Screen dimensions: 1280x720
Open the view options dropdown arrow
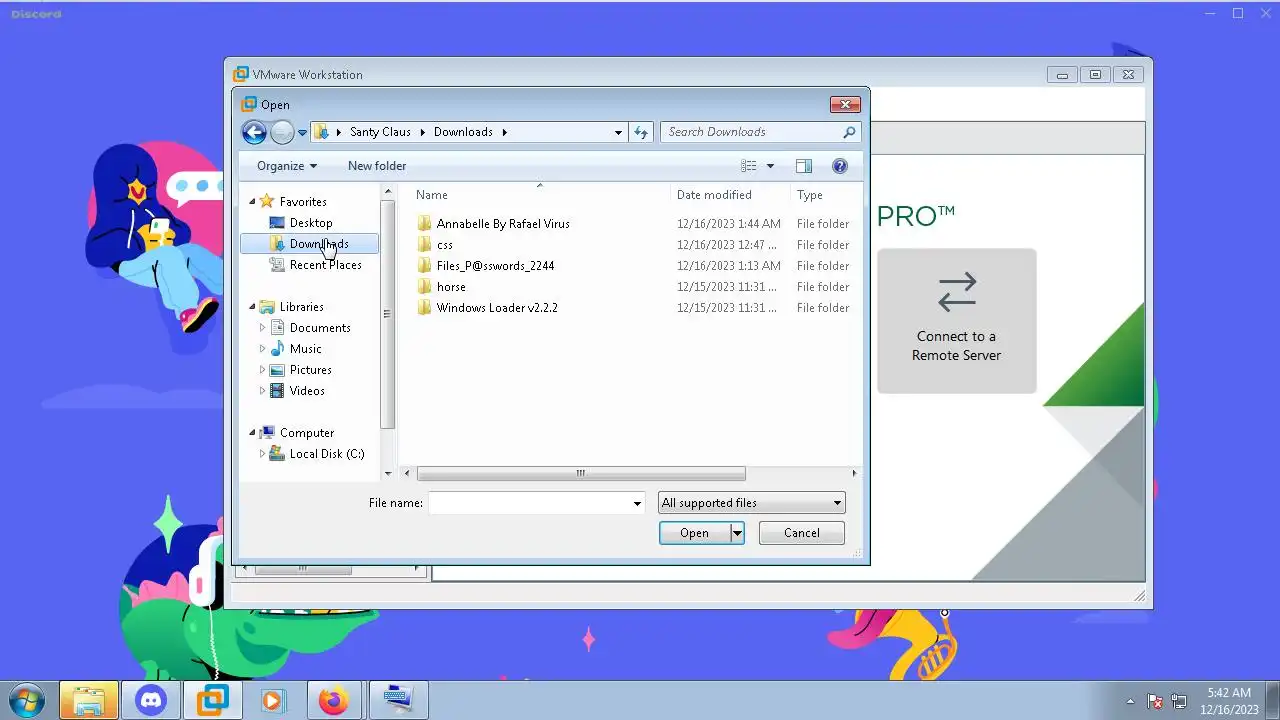pyautogui.click(x=770, y=166)
